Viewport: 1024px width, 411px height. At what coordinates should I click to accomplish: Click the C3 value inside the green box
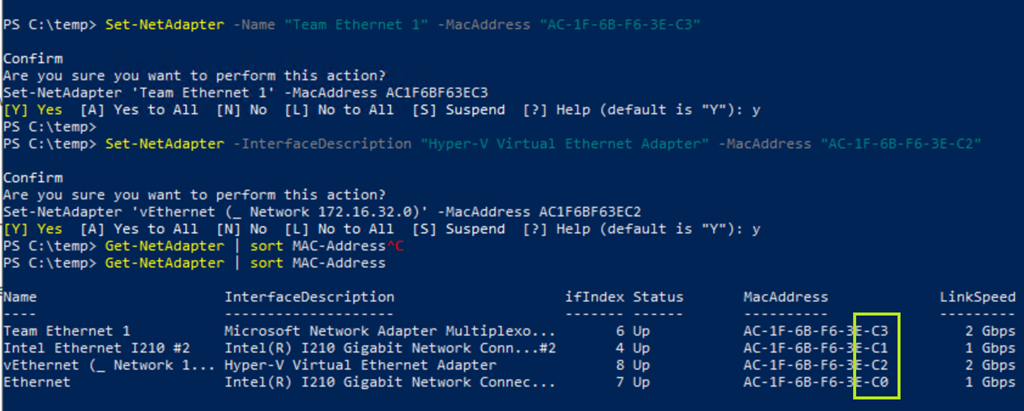click(880, 331)
